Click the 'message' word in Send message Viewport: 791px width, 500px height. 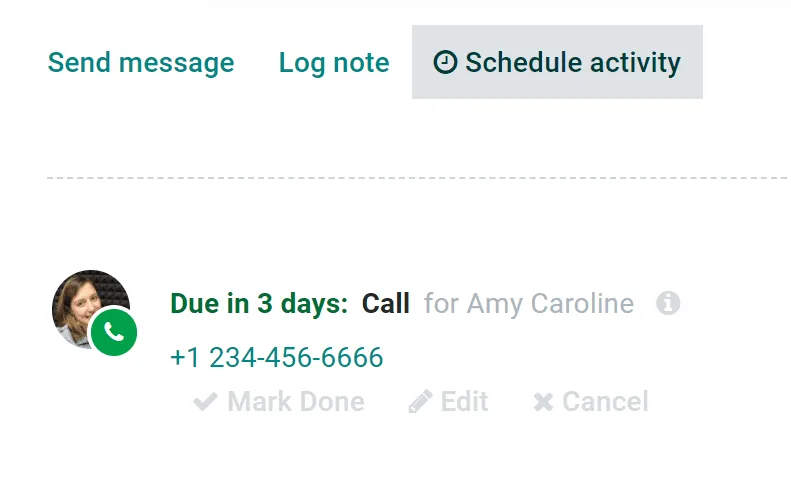coord(177,64)
